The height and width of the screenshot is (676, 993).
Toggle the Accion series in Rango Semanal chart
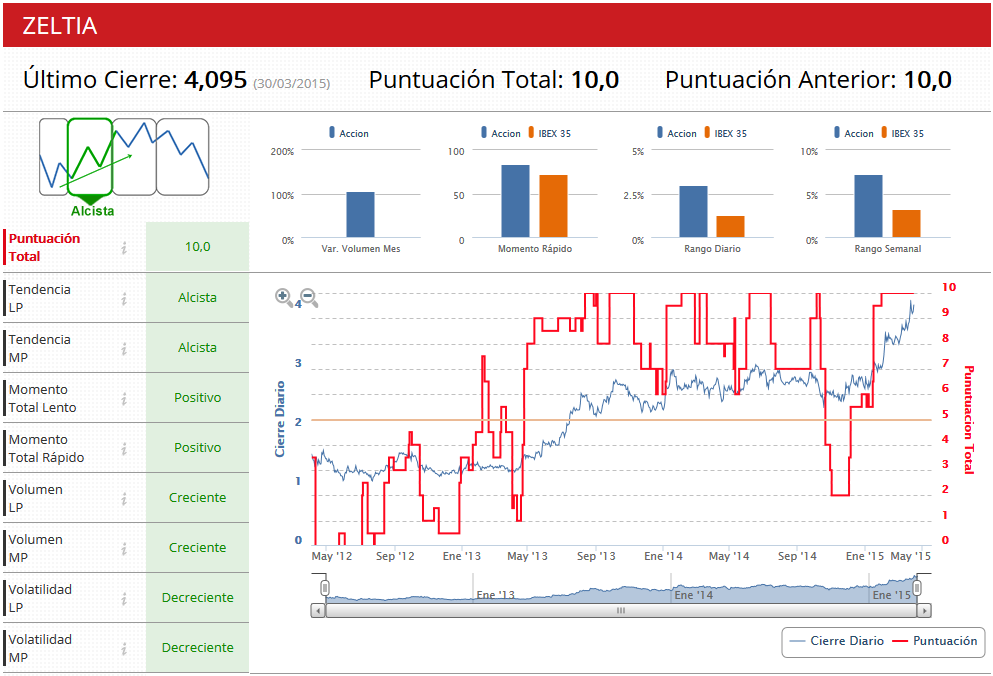tap(854, 133)
